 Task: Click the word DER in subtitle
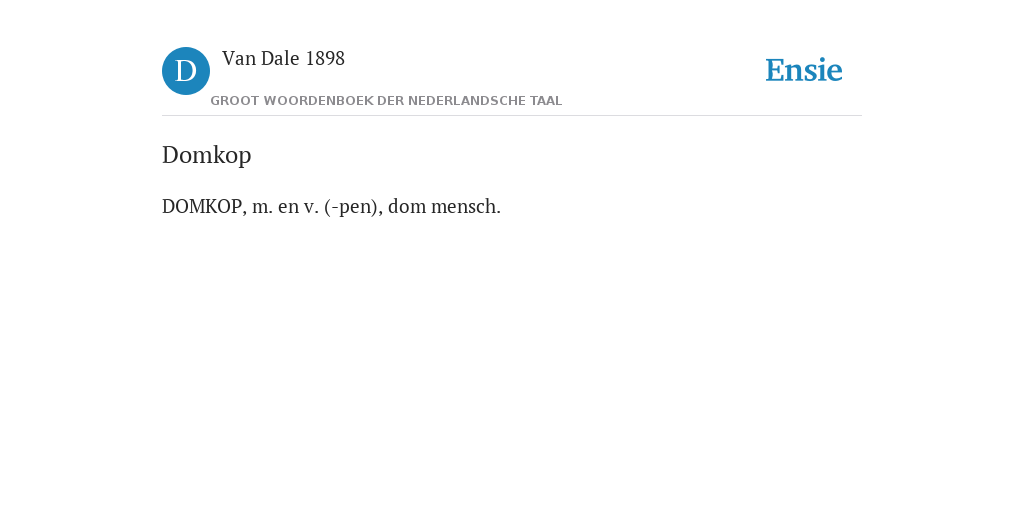(x=391, y=101)
